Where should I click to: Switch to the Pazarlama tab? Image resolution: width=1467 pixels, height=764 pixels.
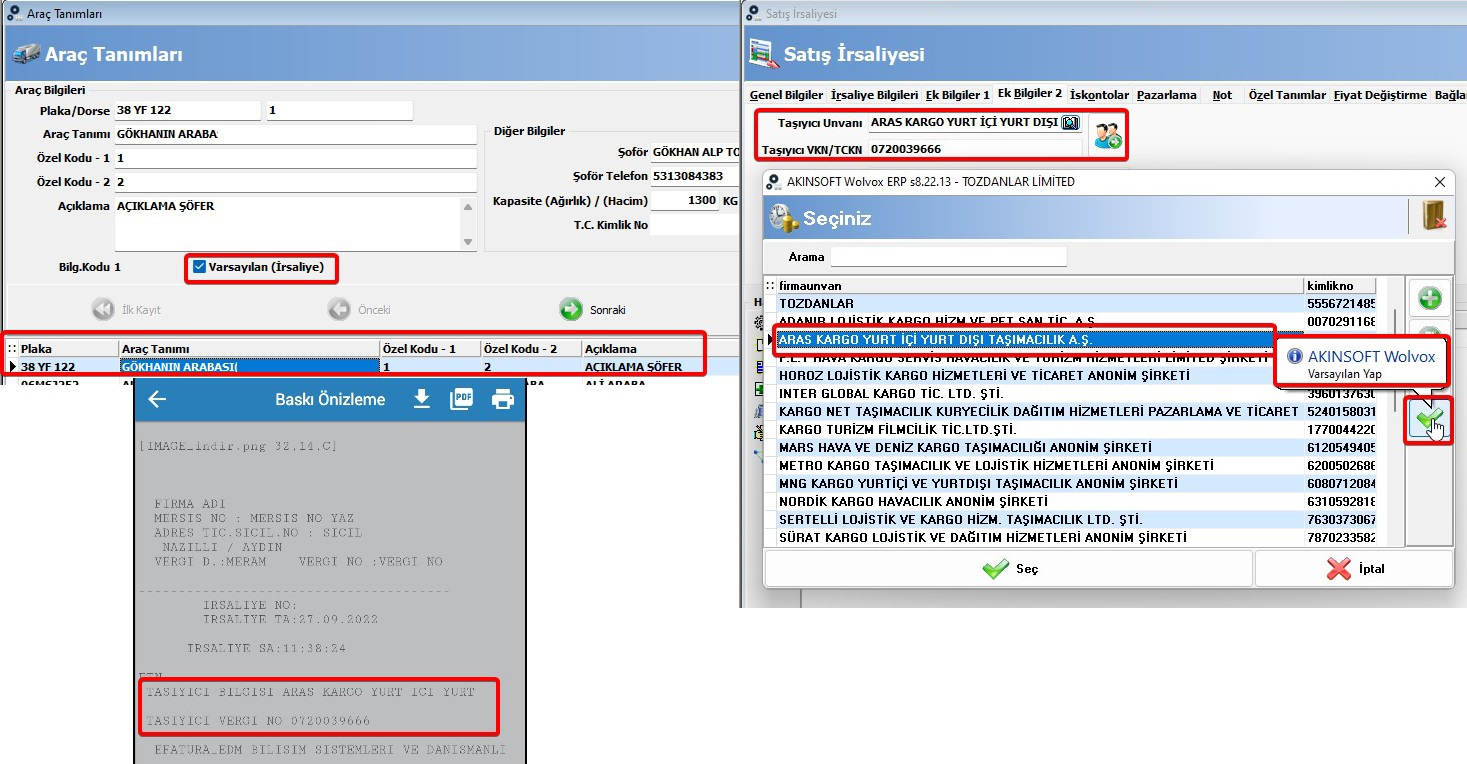(1166, 95)
